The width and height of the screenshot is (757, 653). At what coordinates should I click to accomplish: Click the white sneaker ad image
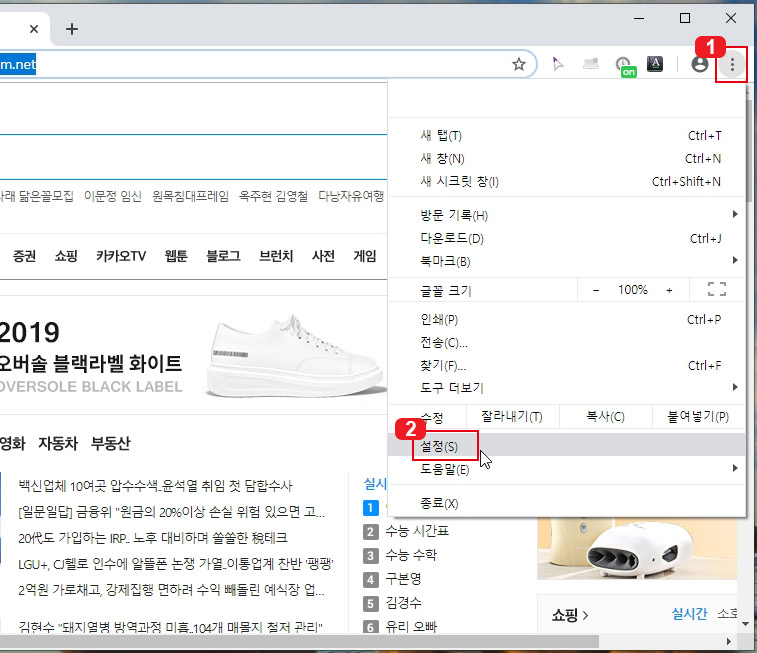[x=294, y=356]
